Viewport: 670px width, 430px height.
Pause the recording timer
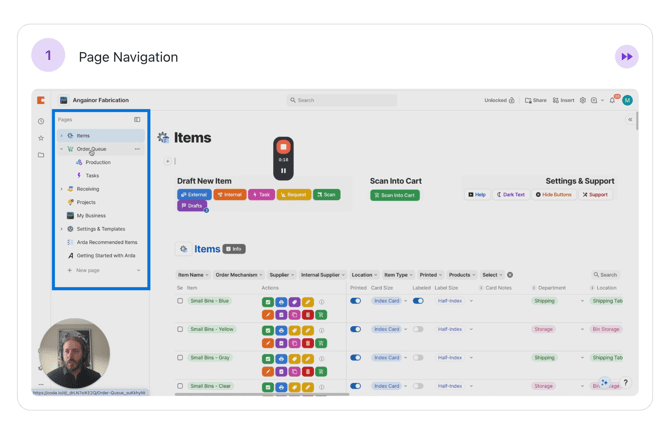coord(283,171)
